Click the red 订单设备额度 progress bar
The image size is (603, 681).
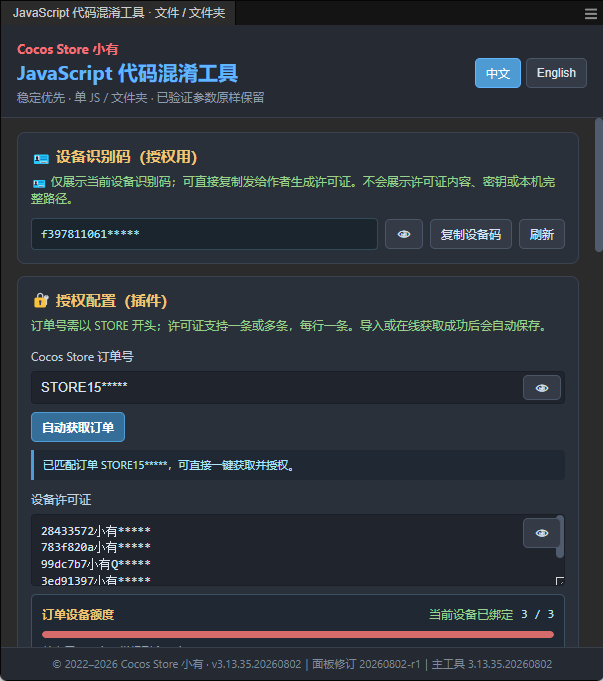click(x=298, y=635)
